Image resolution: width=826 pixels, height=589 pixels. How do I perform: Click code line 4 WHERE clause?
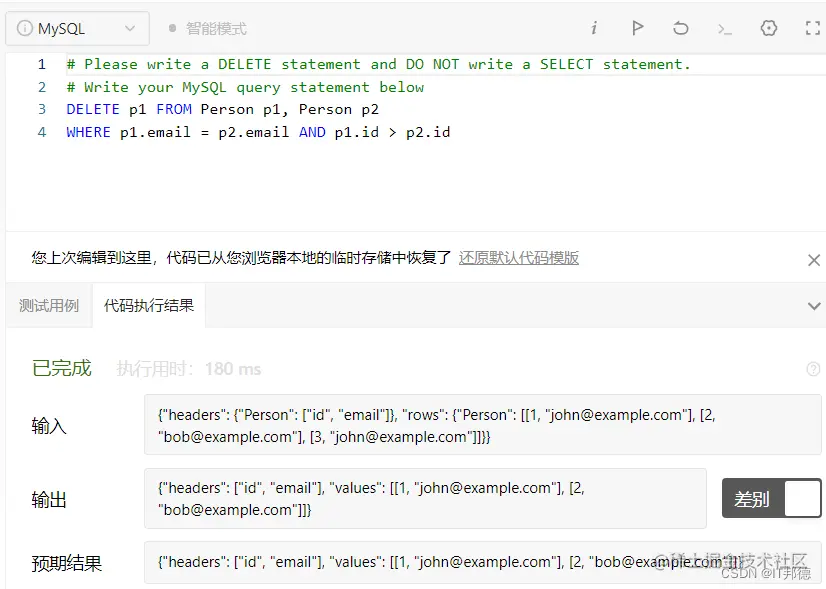[x=258, y=132]
